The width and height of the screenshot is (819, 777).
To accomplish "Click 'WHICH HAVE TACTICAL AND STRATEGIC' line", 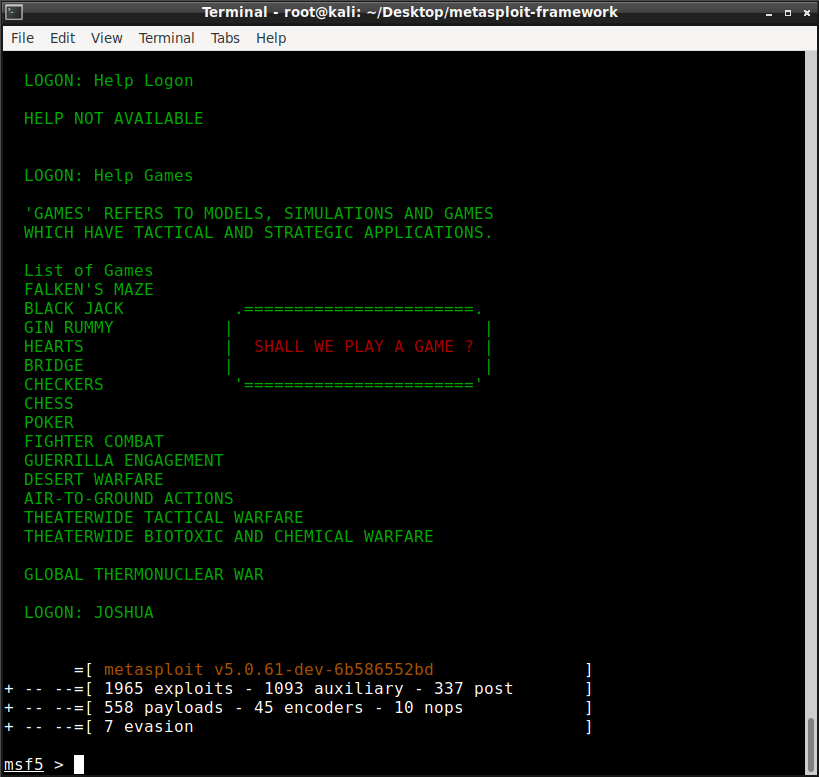I will (x=258, y=232).
